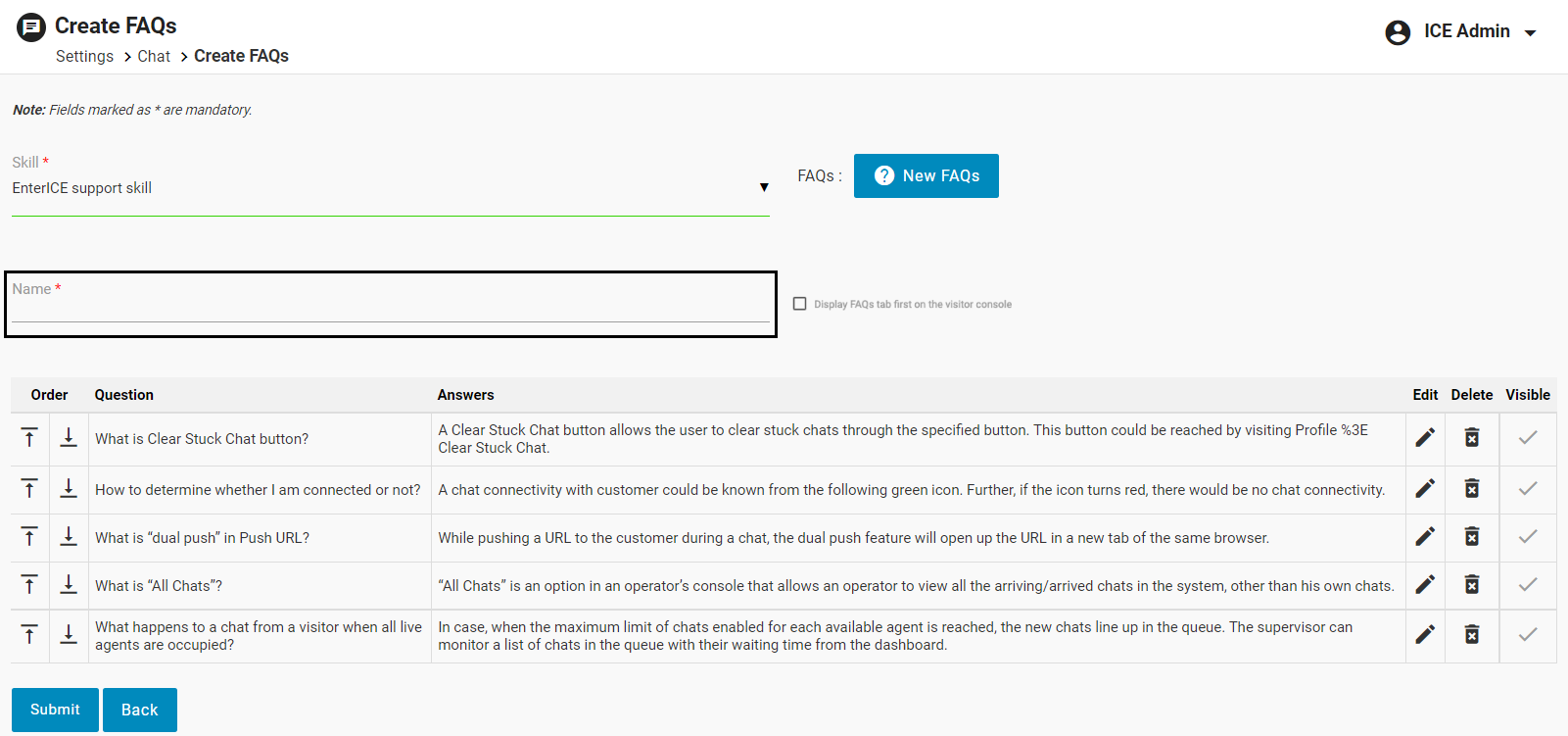Toggle visibility of Clear Stuck Chat FAQ

[x=1527, y=437]
